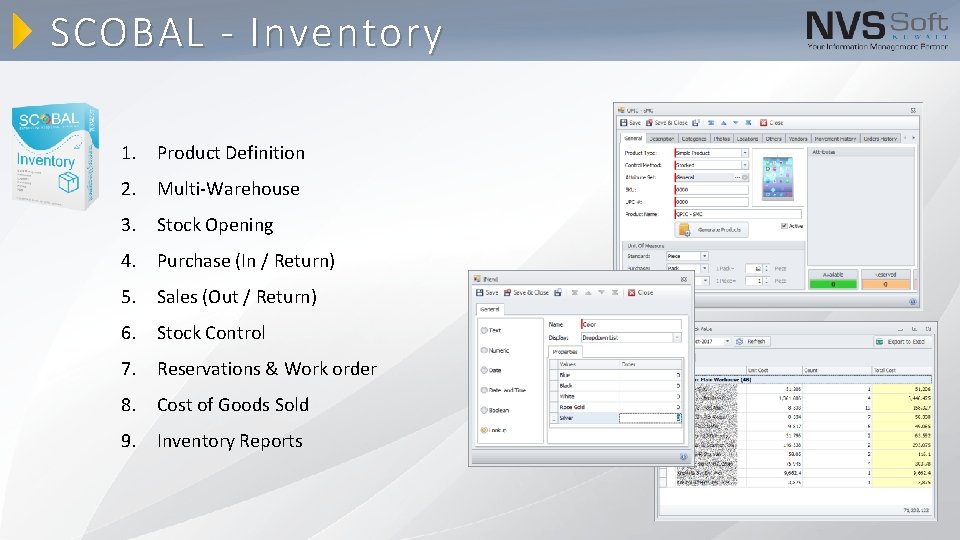Screen dimensions: 960x540
Task: Select the Boolean radio button
Action: [x=484, y=410]
